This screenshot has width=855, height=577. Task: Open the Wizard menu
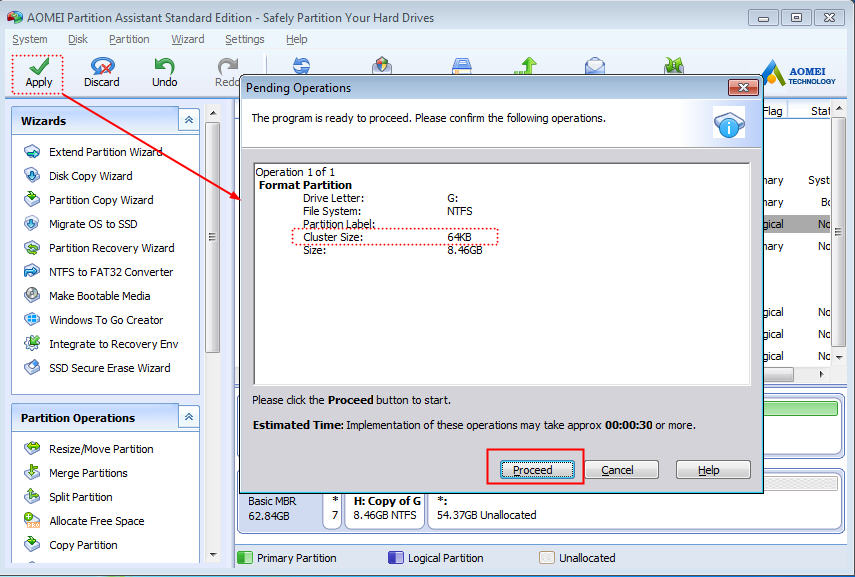pyautogui.click(x=187, y=39)
